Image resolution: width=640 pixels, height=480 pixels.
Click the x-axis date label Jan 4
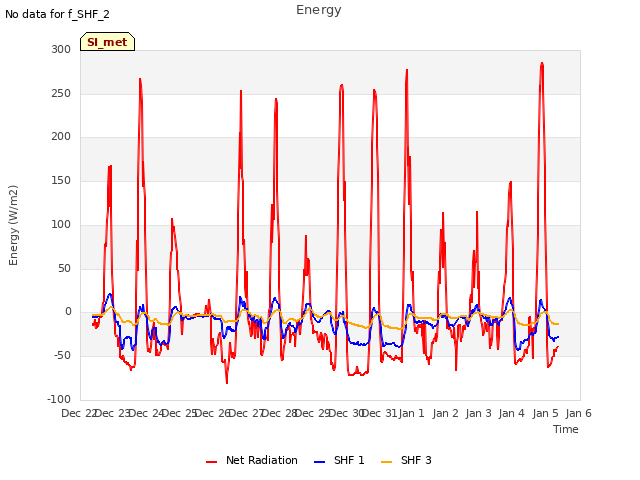[511, 413]
